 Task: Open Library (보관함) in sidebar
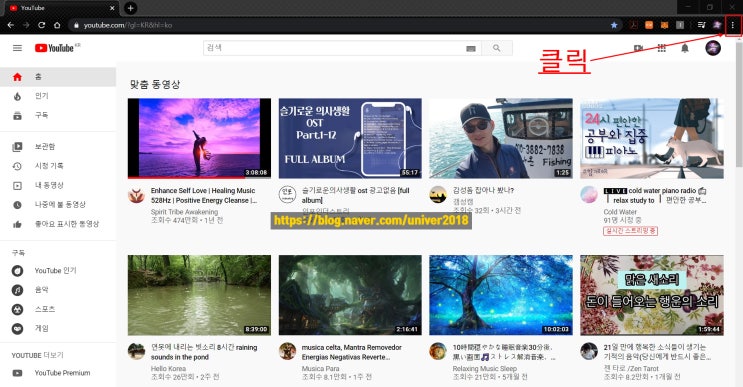click(x=58, y=147)
